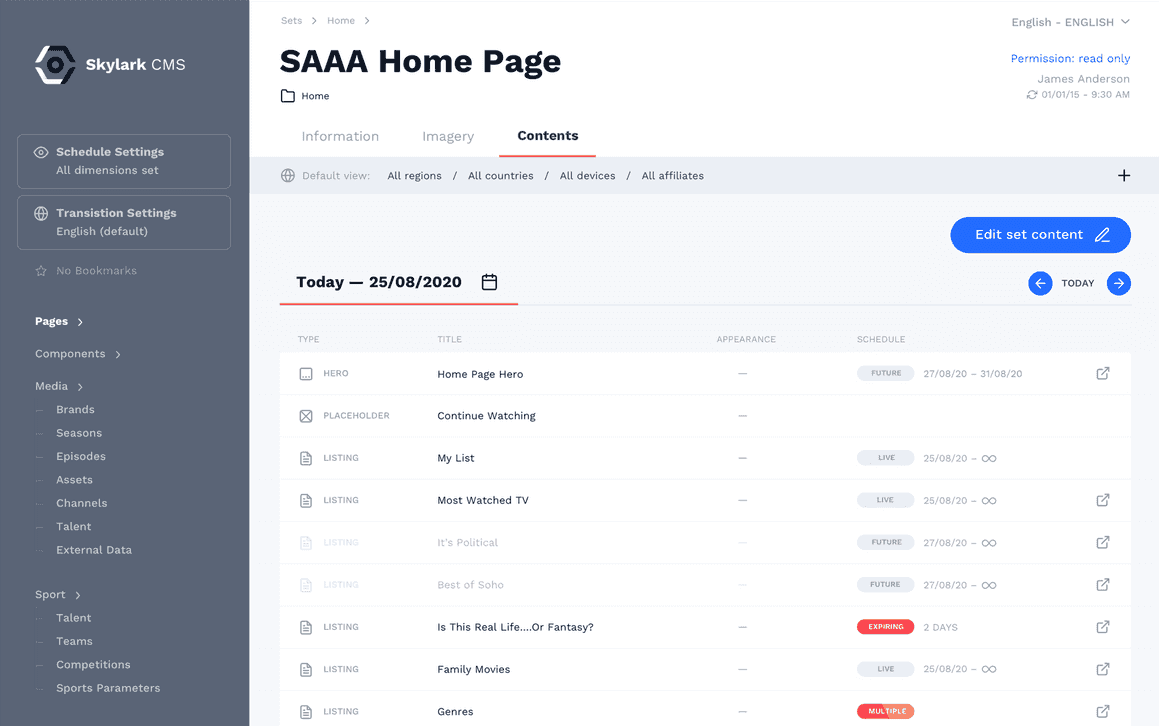Viewport: 1159px width, 727px height.
Task: Switch to the Imagery tab
Action: pos(448,136)
